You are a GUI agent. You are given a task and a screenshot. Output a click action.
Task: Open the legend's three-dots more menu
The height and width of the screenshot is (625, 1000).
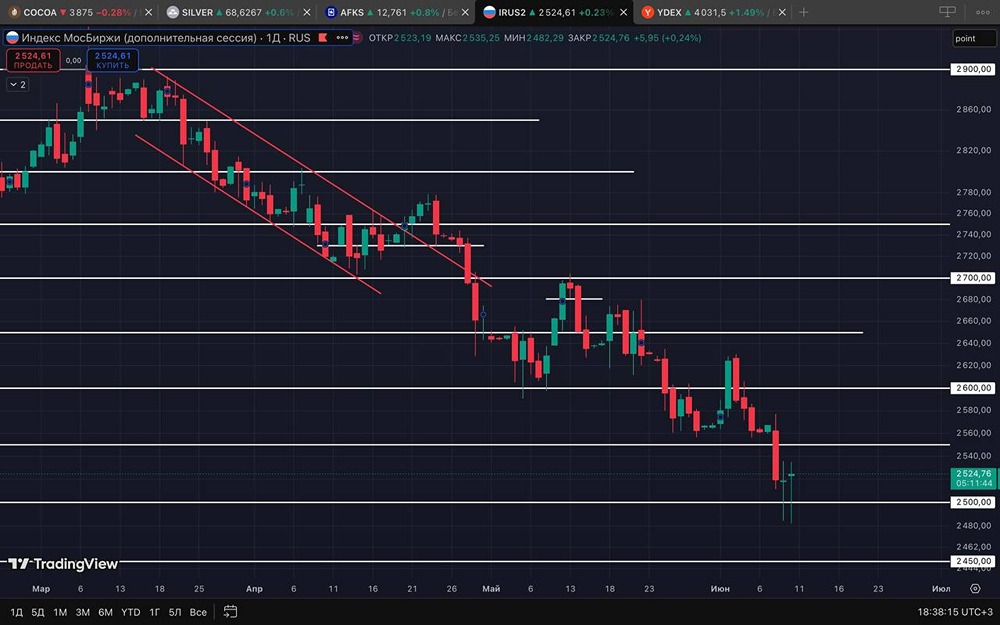pyautogui.click(x=342, y=38)
